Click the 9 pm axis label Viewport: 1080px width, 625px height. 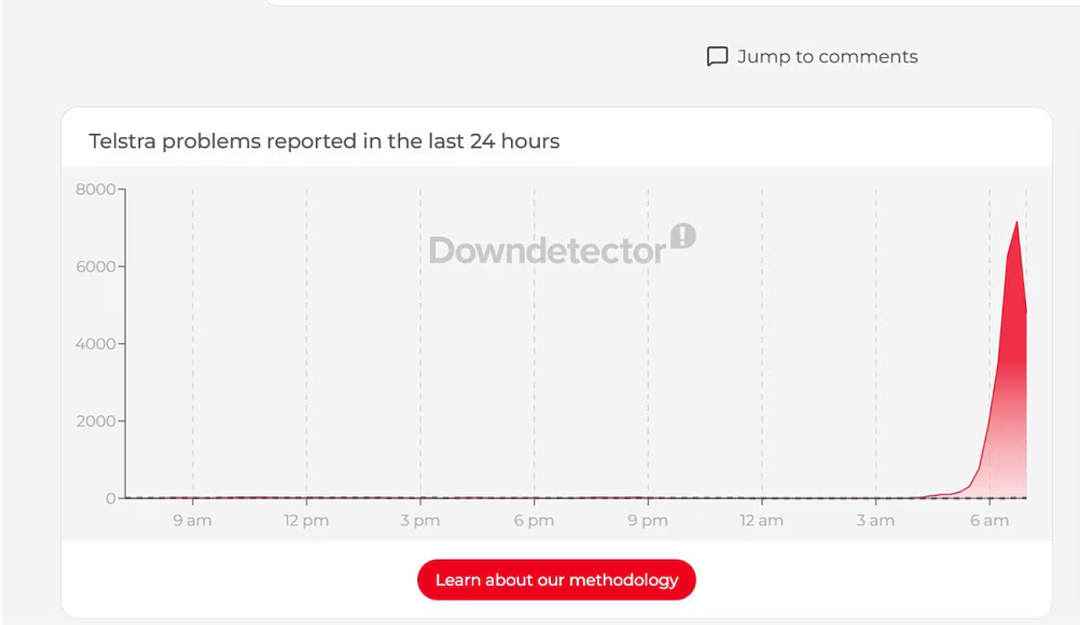pos(648,520)
